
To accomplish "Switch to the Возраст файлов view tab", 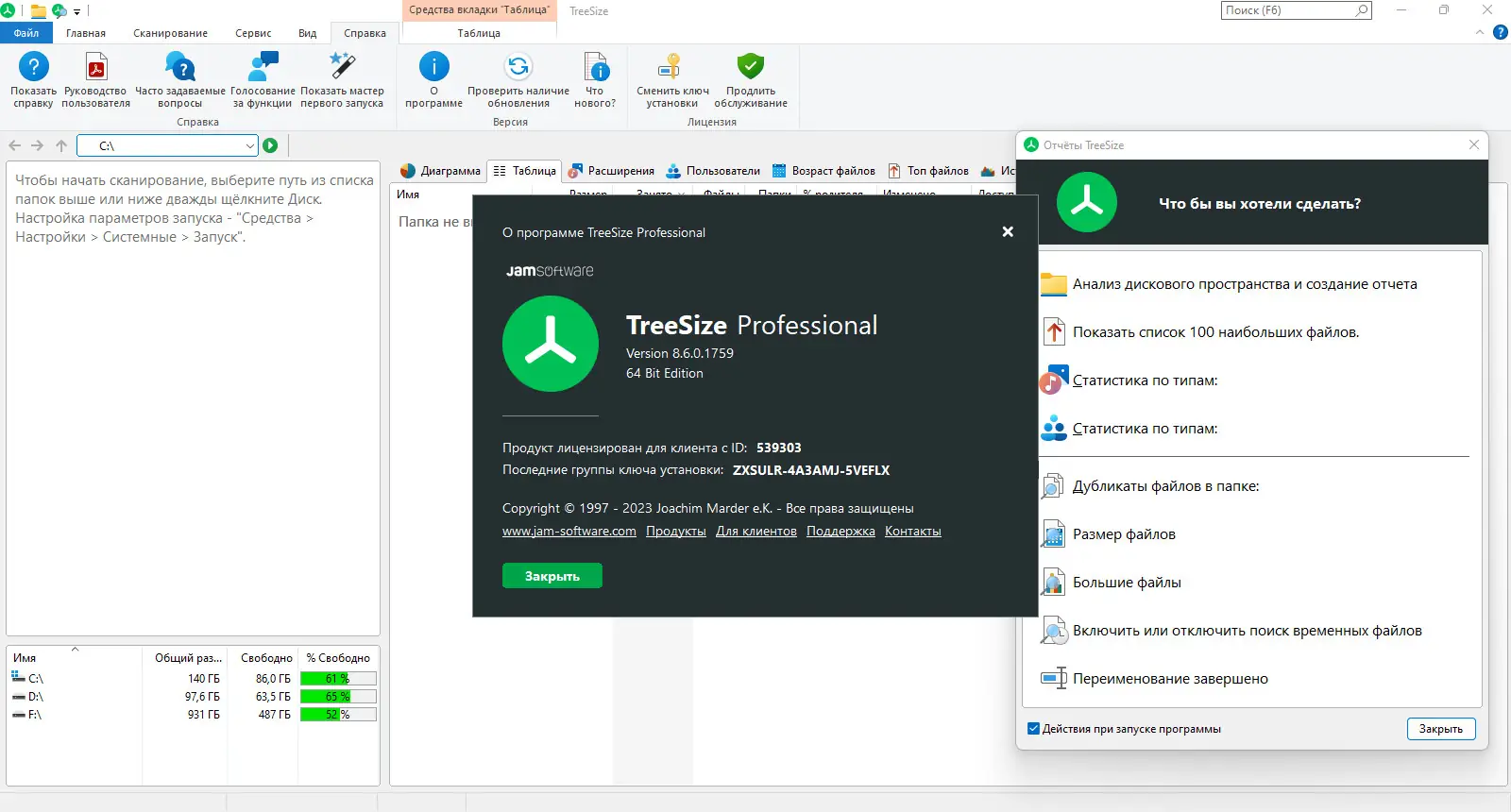I will click(x=823, y=171).
